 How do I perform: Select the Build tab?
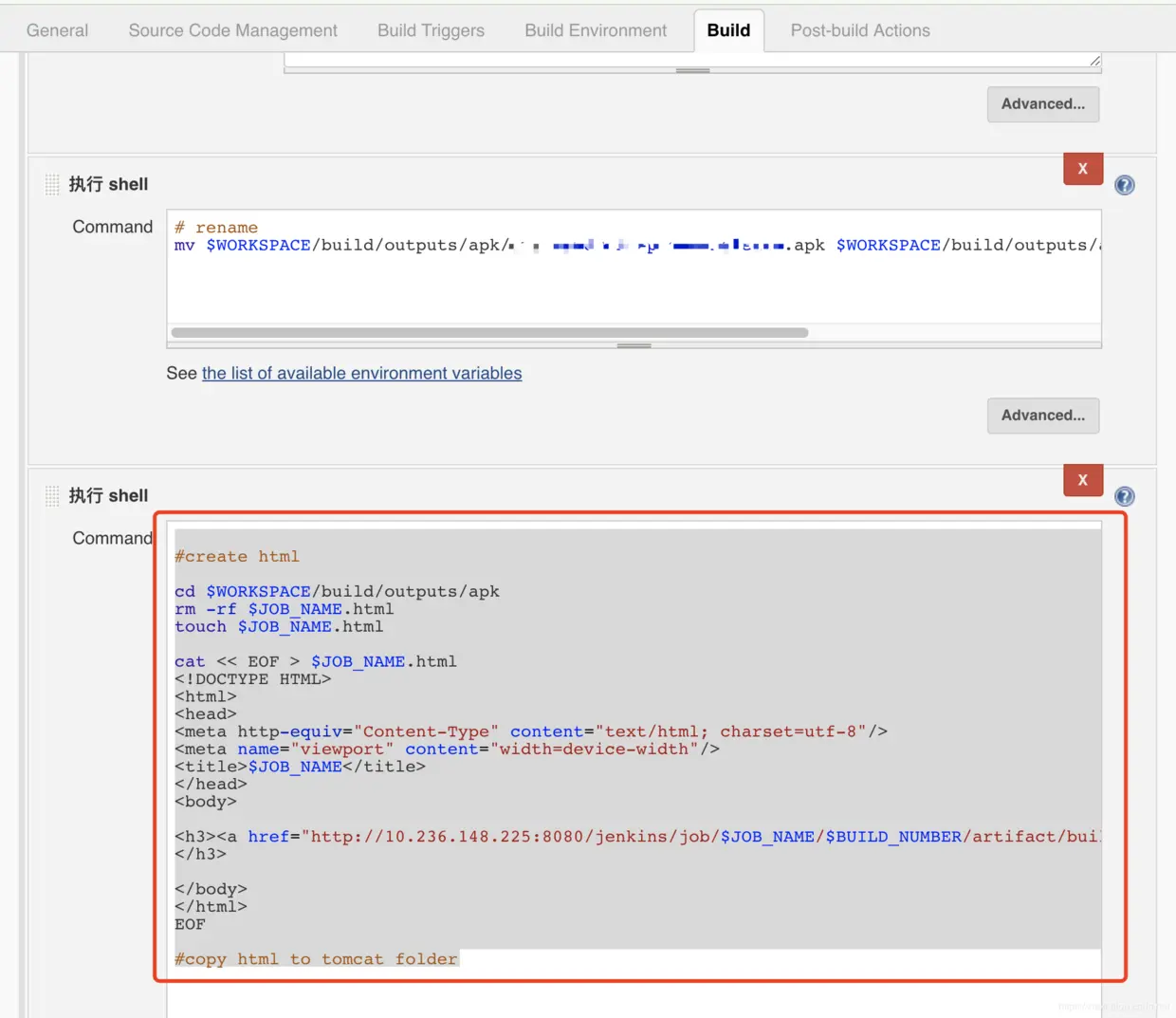click(x=728, y=30)
